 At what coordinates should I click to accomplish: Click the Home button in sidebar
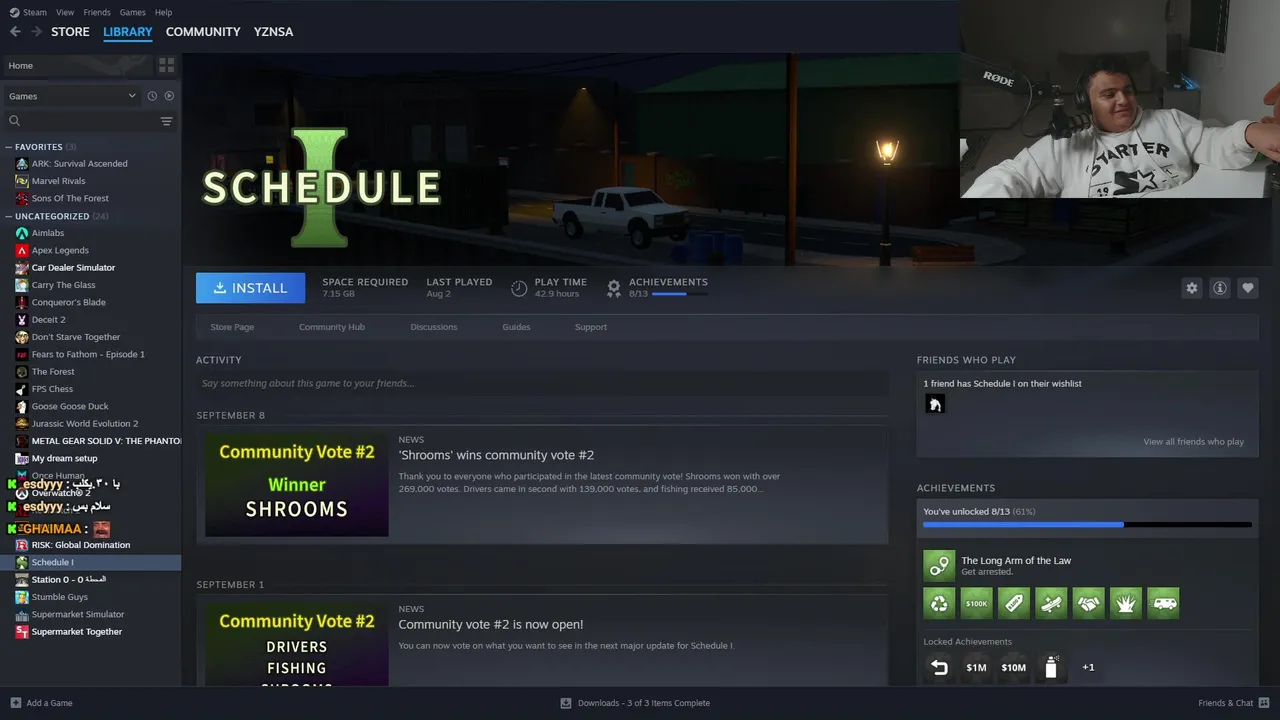point(78,65)
